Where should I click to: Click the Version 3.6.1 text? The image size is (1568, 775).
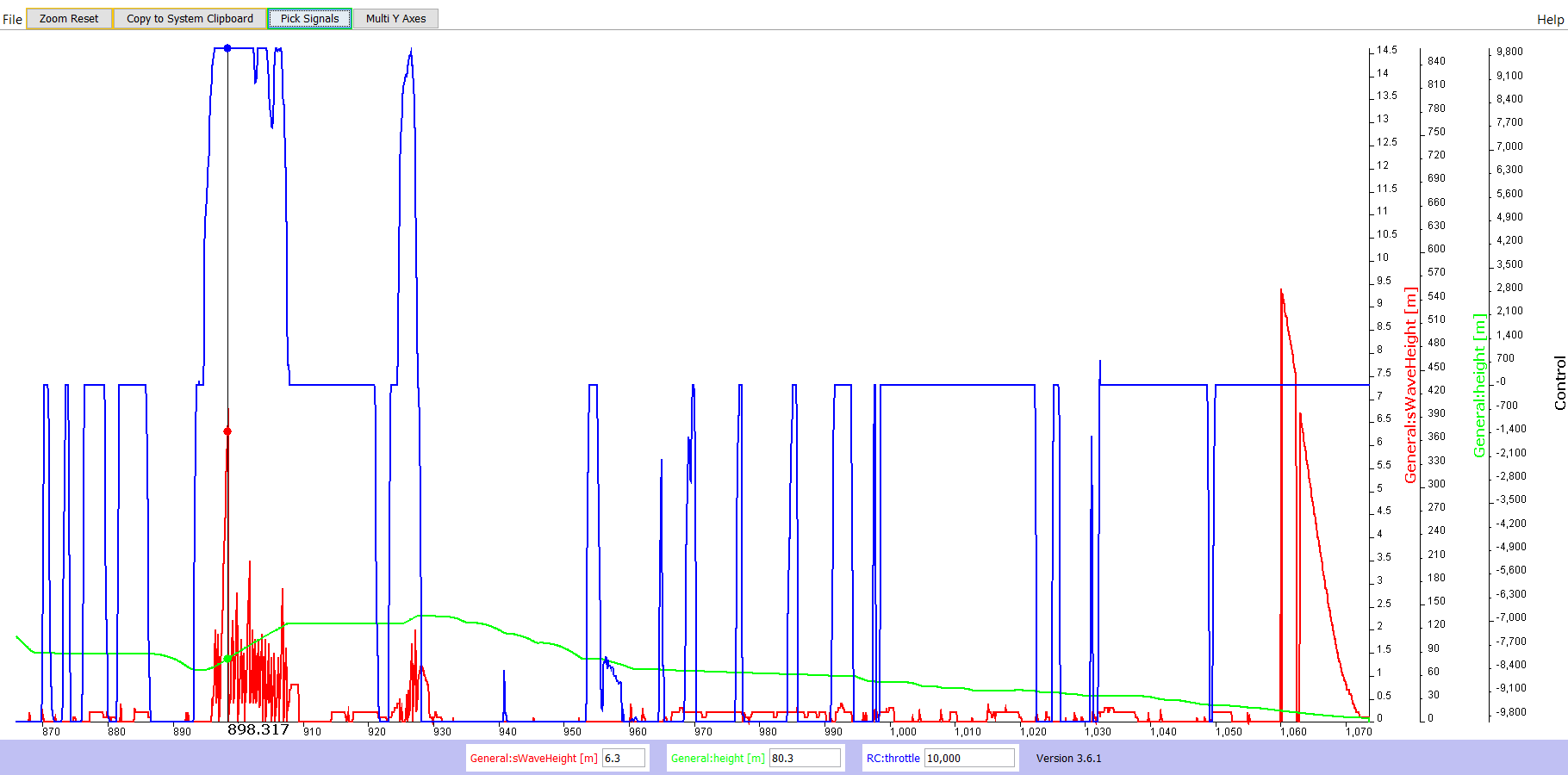point(1068,759)
